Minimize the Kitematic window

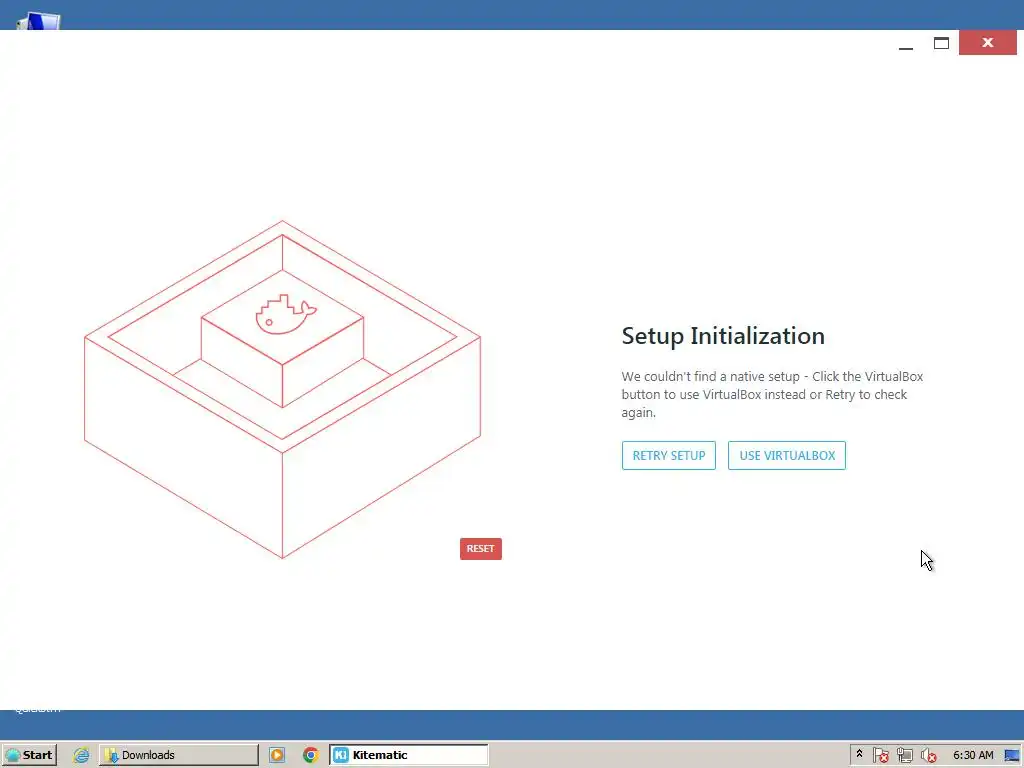905,43
